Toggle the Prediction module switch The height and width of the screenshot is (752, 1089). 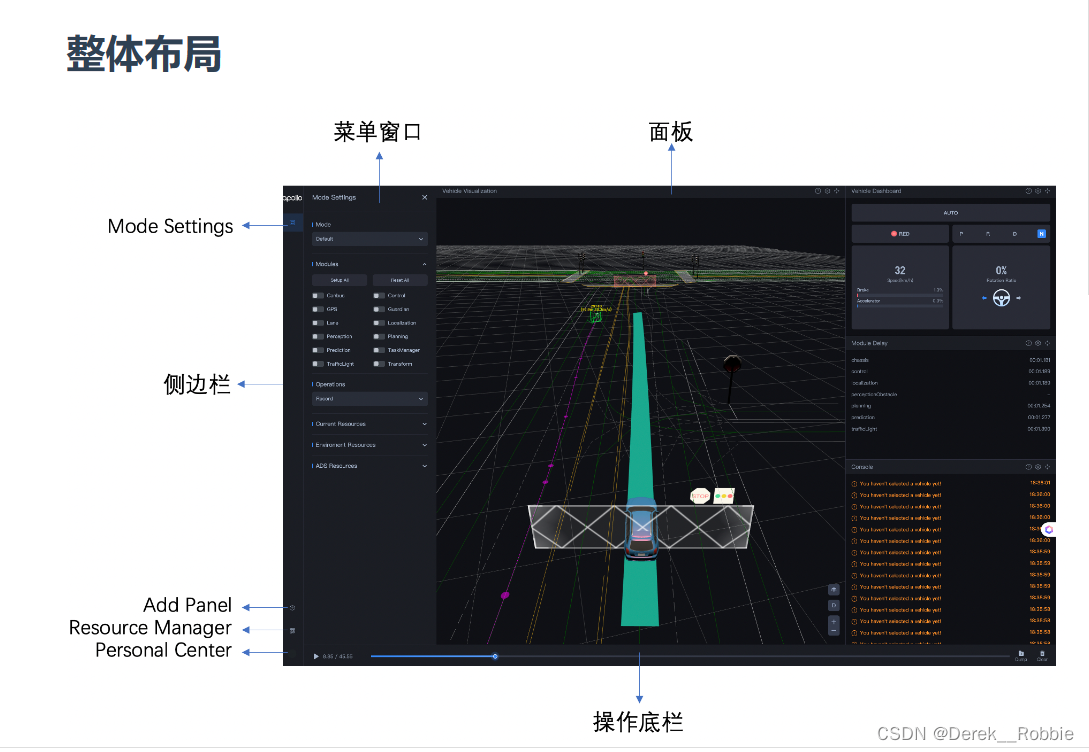tap(318, 350)
